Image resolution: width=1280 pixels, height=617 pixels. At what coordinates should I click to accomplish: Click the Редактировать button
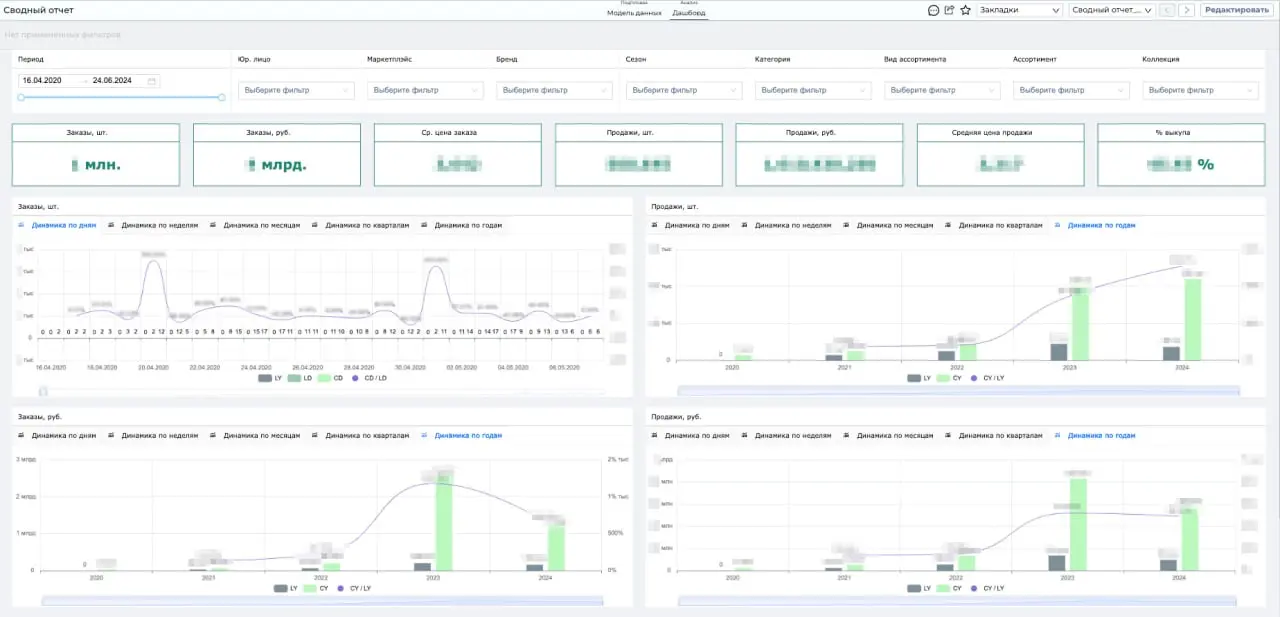[x=1236, y=10]
